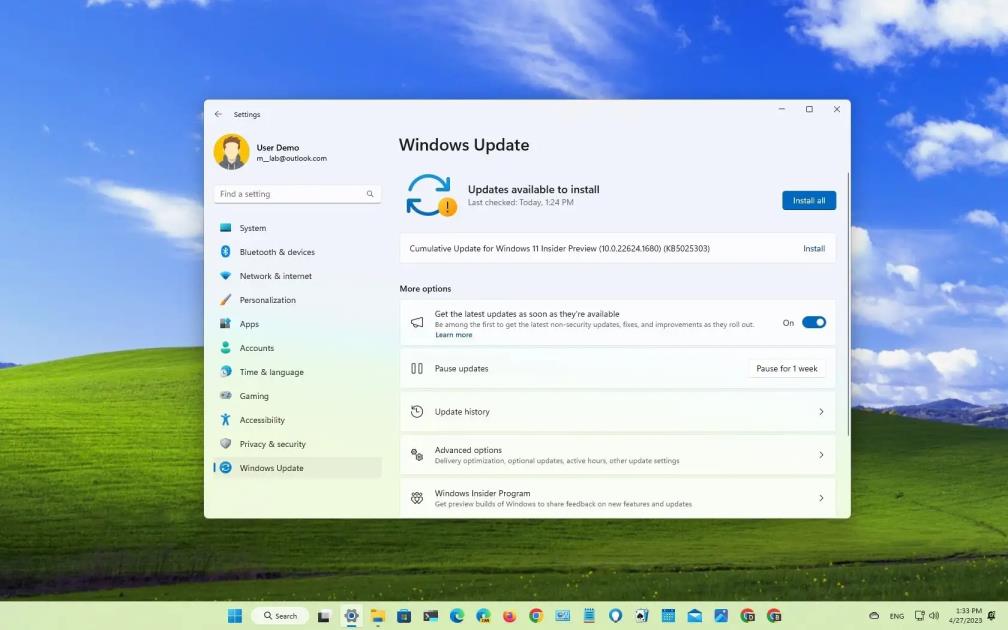Click the Gaming controller icon
Screen dimensions: 1008x630
coord(226,395)
